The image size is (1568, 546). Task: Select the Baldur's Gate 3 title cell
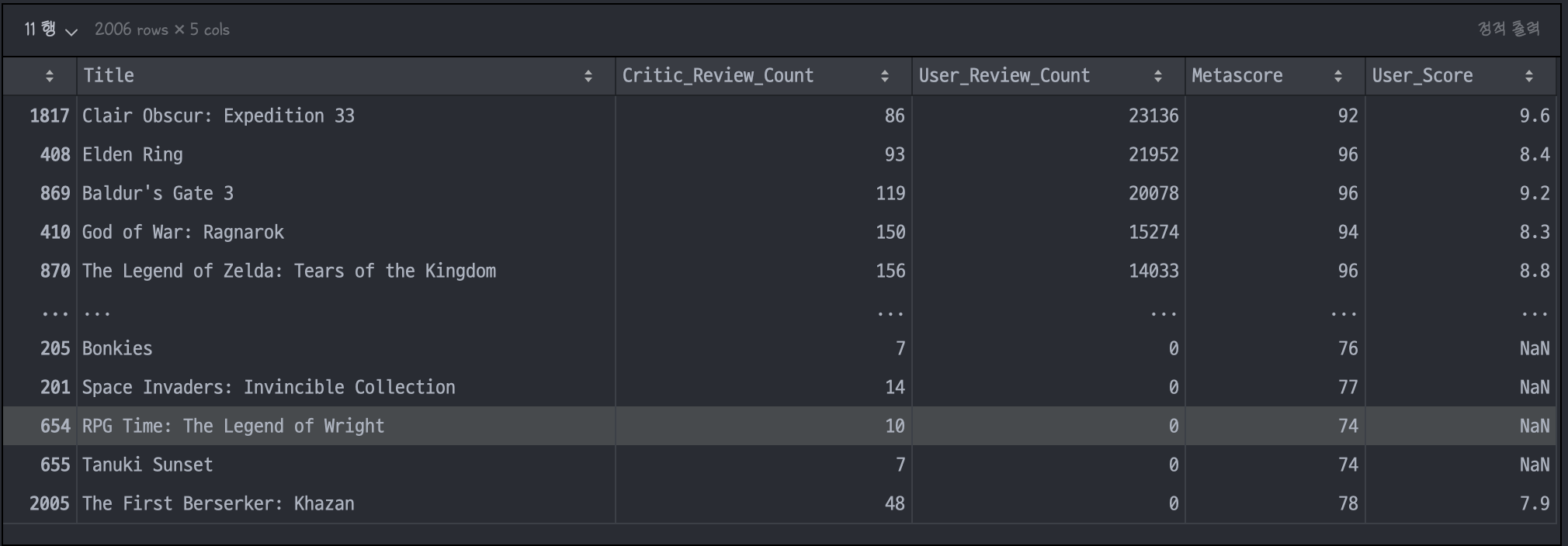click(x=346, y=193)
